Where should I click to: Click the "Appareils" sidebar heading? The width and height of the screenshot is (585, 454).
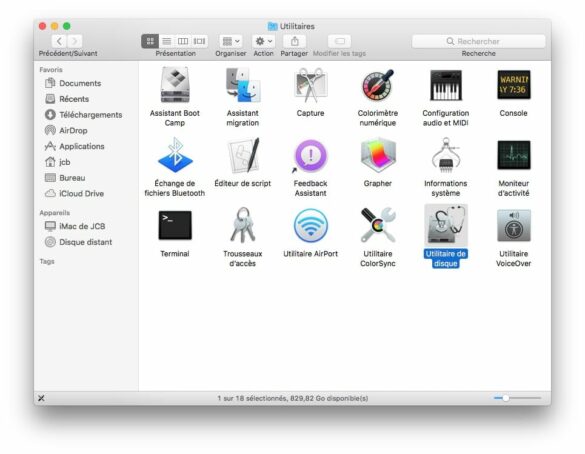click(x=54, y=213)
